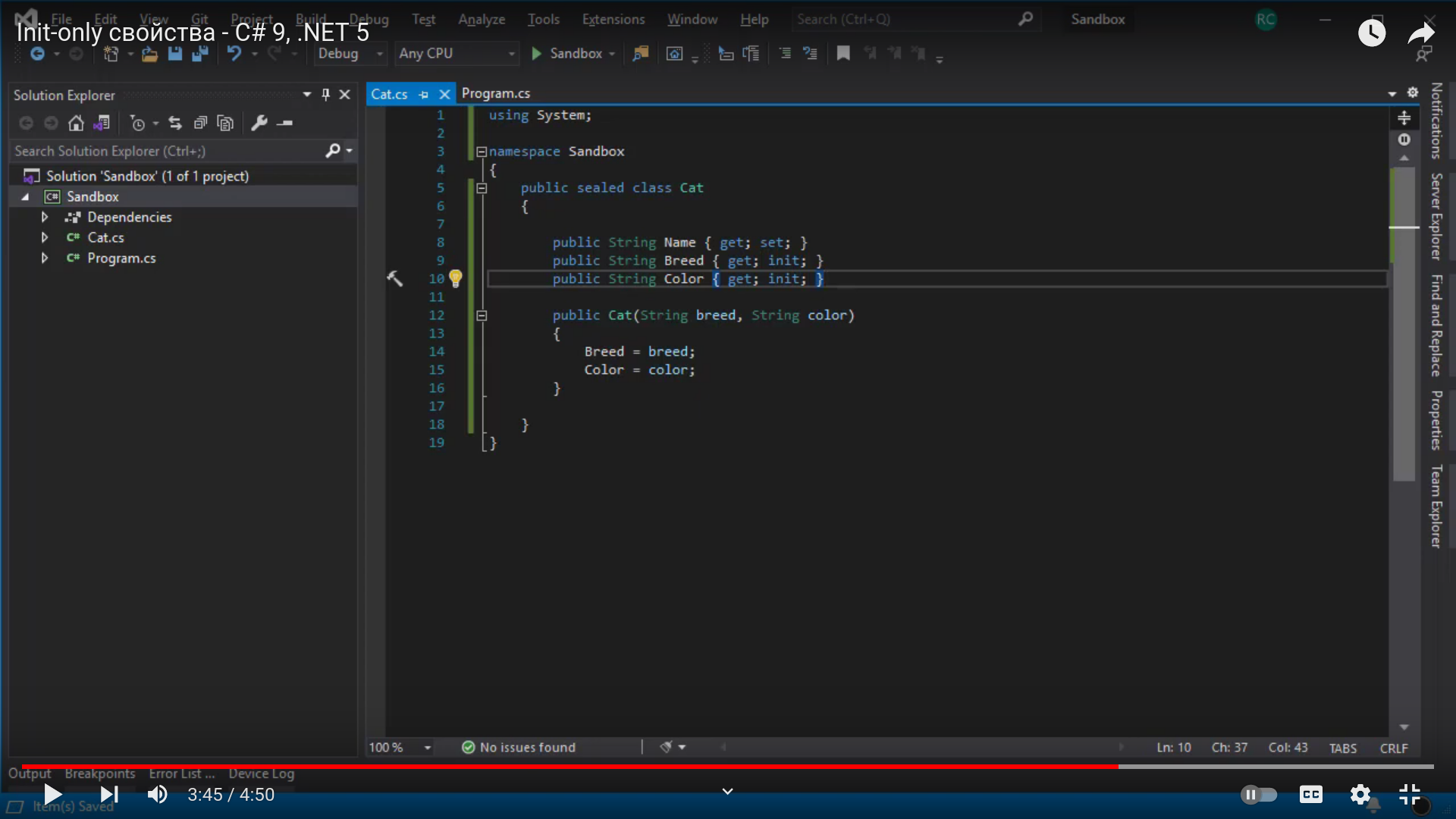
Task: Click Collapse All in Solution Explorer
Action: coord(200,123)
